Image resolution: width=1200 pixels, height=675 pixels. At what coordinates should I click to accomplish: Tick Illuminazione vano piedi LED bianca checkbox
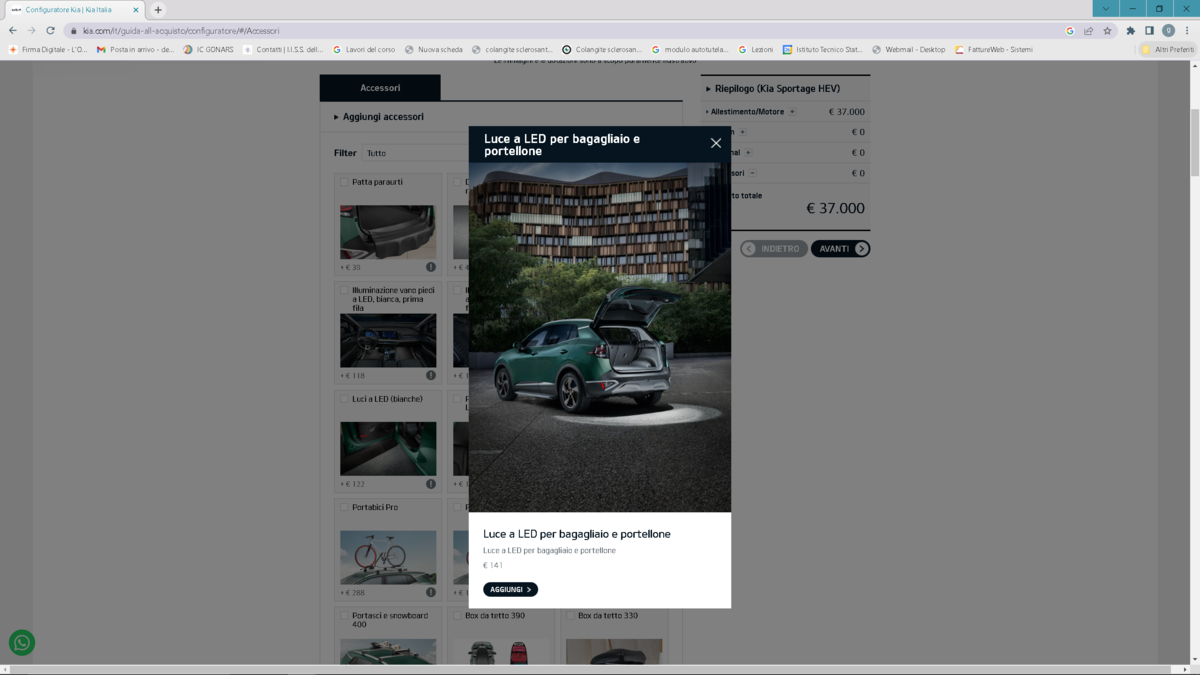pyautogui.click(x=344, y=291)
